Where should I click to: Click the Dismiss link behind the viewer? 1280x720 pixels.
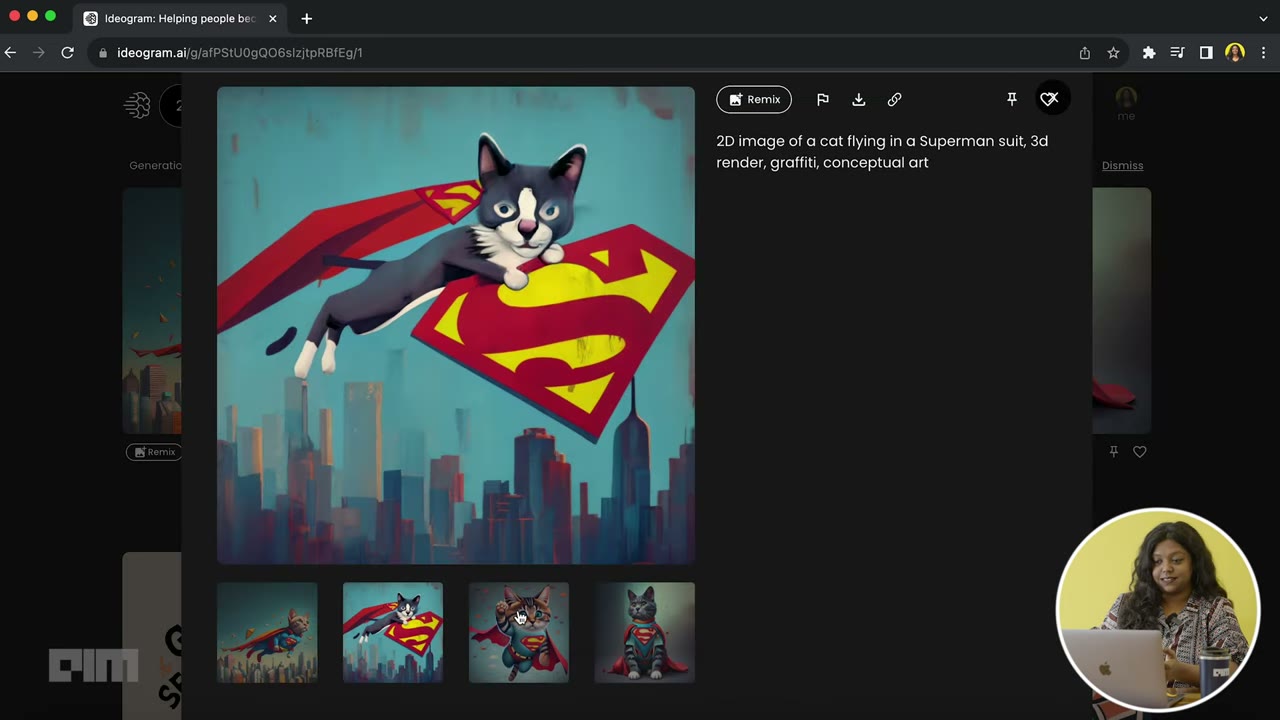pyautogui.click(x=1122, y=166)
